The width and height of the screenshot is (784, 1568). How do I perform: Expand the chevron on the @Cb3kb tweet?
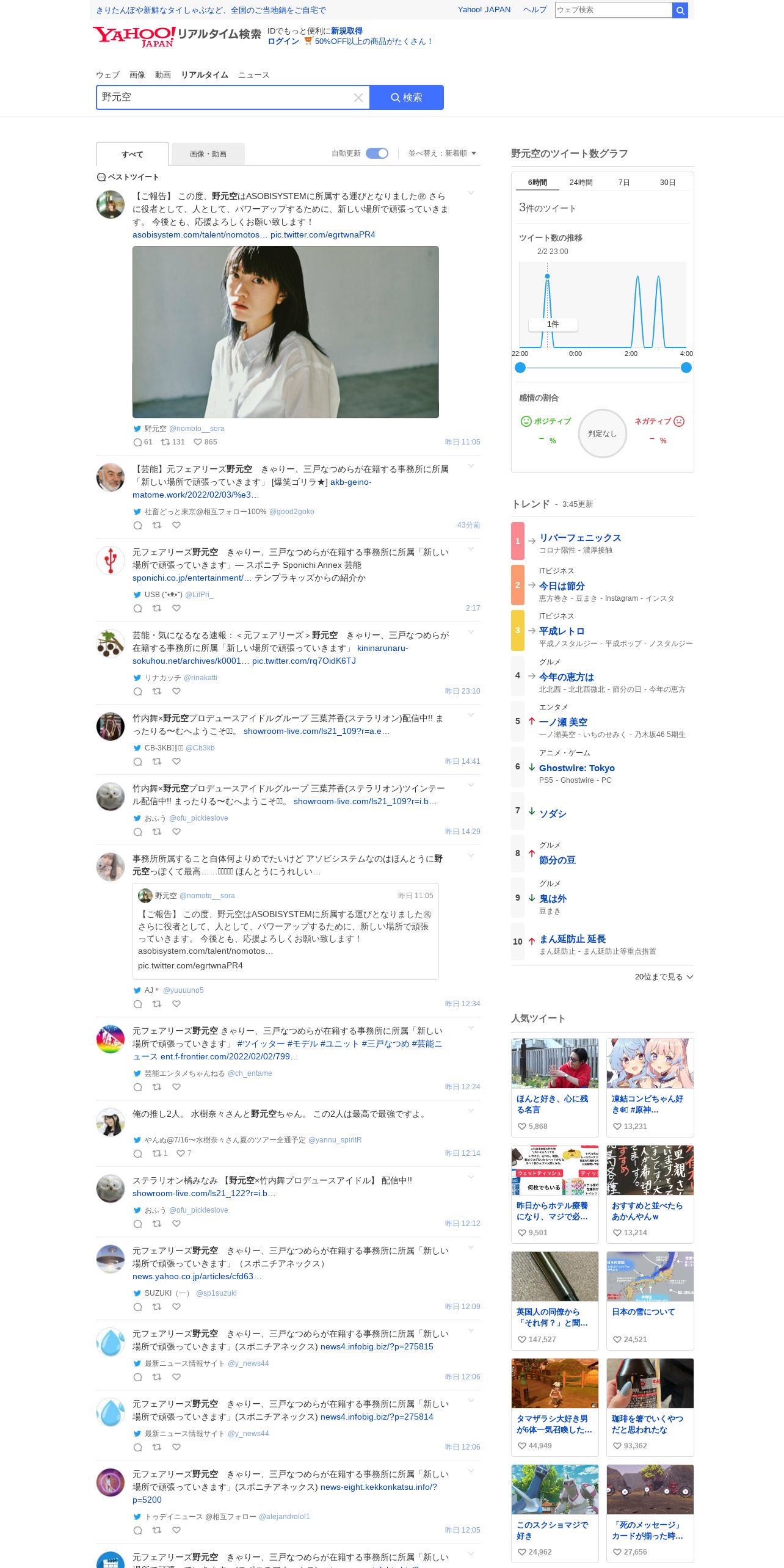pyautogui.click(x=471, y=715)
